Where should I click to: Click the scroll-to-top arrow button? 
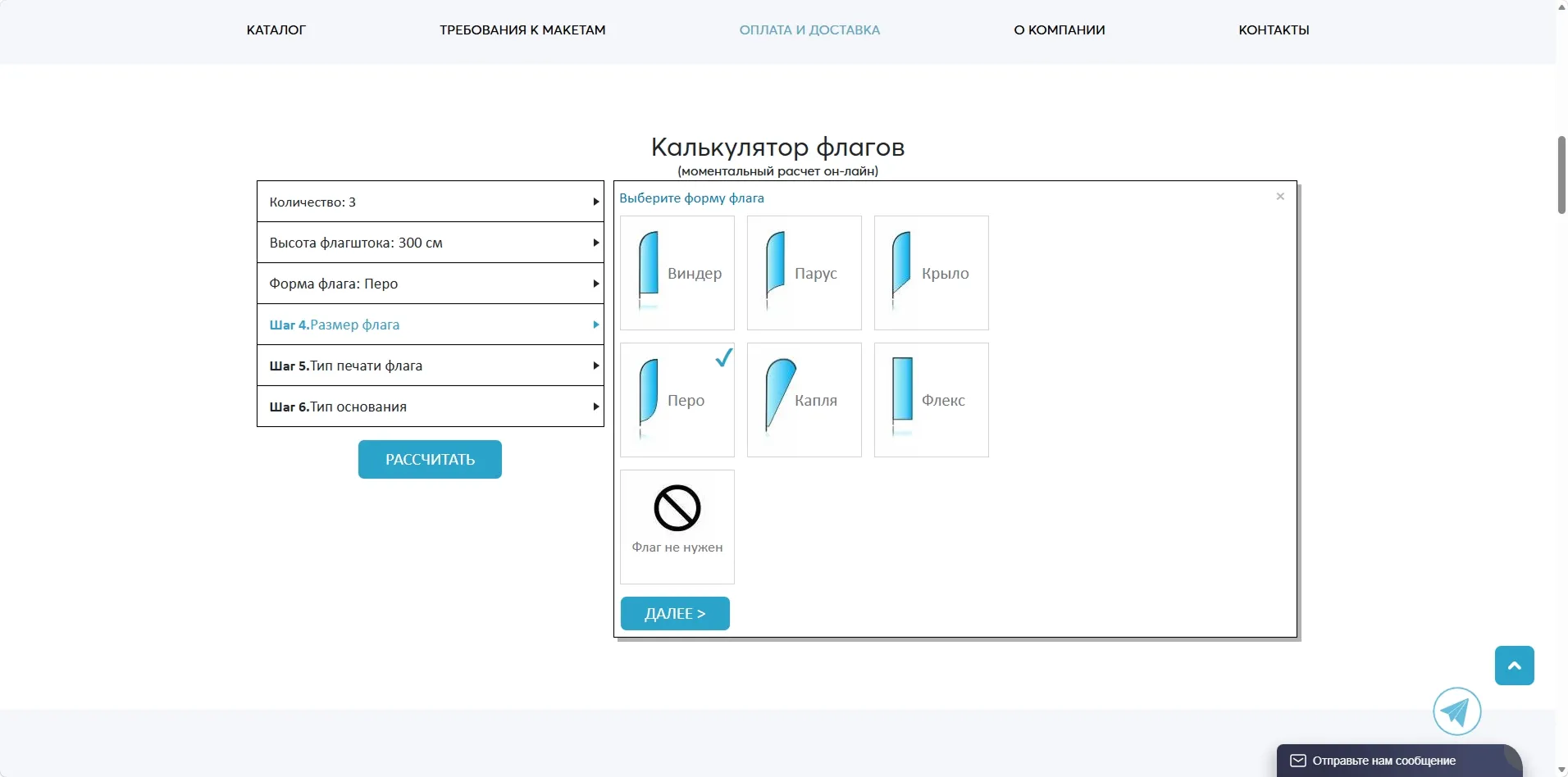pyautogui.click(x=1514, y=666)
